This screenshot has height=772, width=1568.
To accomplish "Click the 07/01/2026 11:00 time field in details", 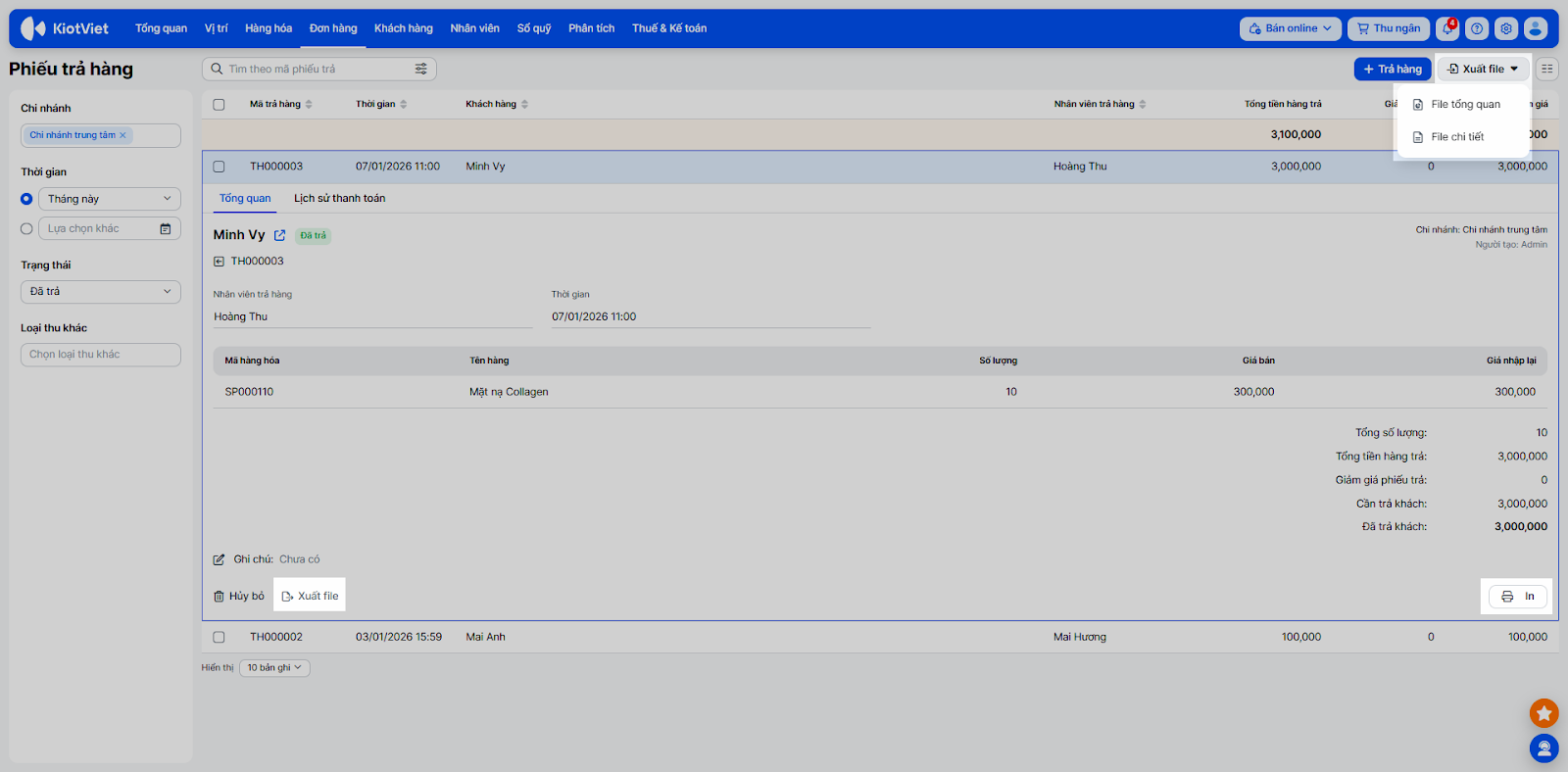I will [710, 316].
